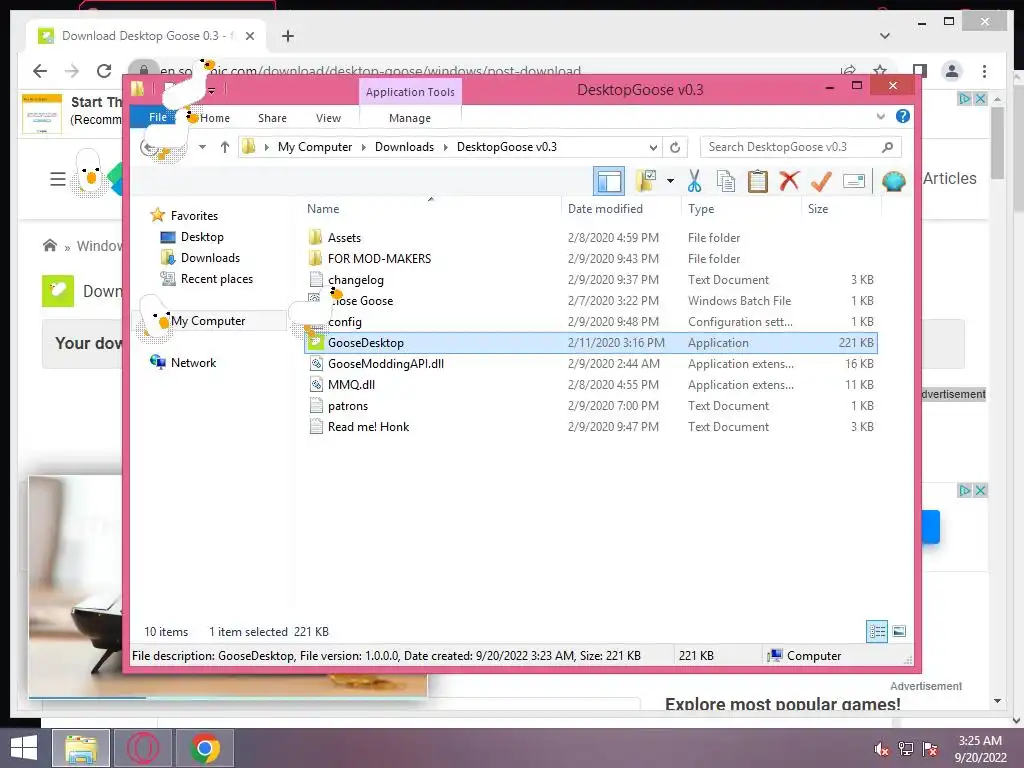Expand the Explorer ribbon chevron
The height and width of the screenshot is (768, 1024).
[880, 117]
